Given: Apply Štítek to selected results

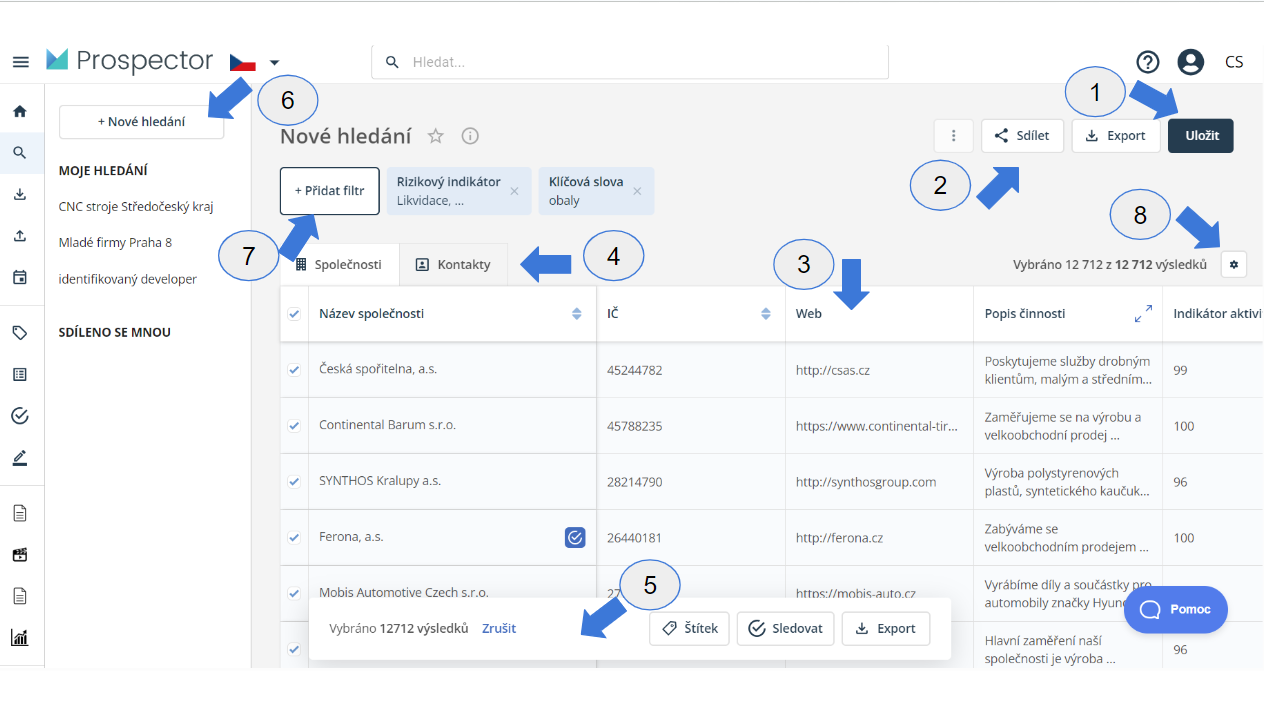Looking at the screenshot, I should coord(690,629).
